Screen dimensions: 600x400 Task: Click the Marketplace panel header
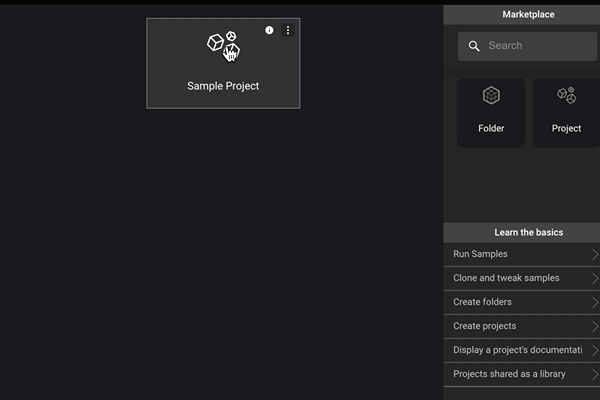[x=521, y=14]
